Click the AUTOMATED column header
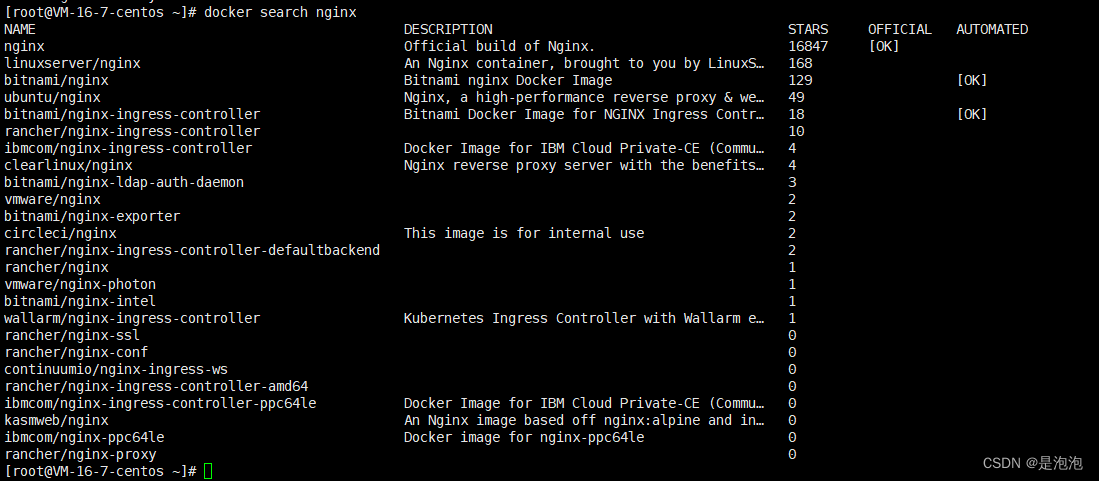This screenshot has height=481, width=1099. (x=991, y=30)
